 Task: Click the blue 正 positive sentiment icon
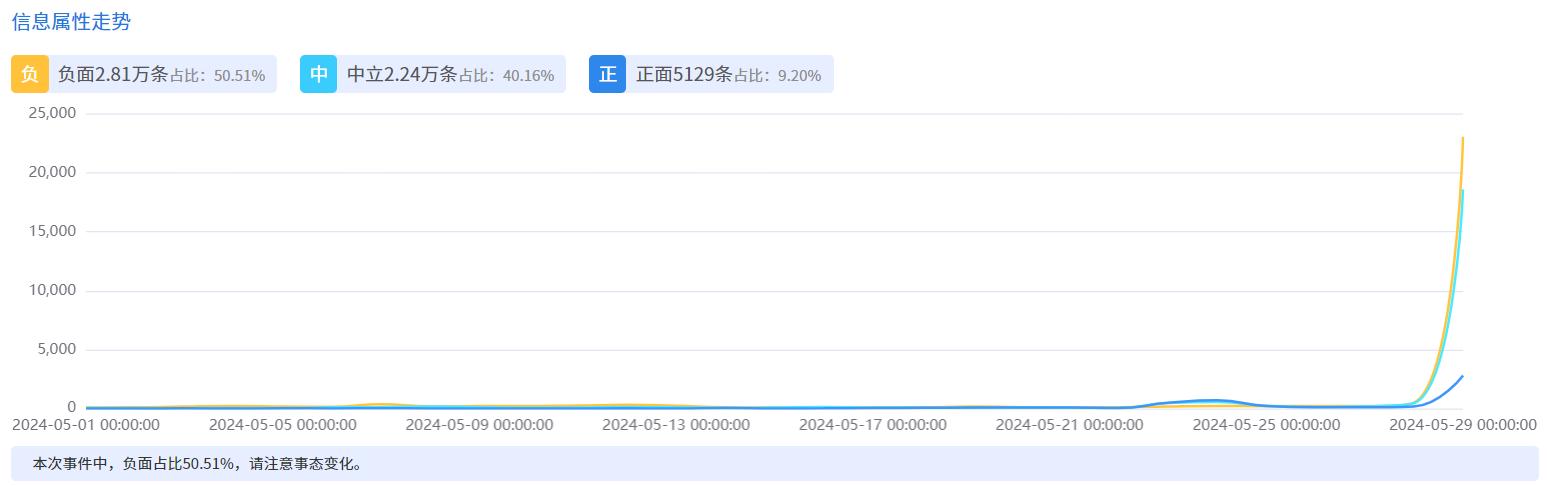tap(608, 74)
